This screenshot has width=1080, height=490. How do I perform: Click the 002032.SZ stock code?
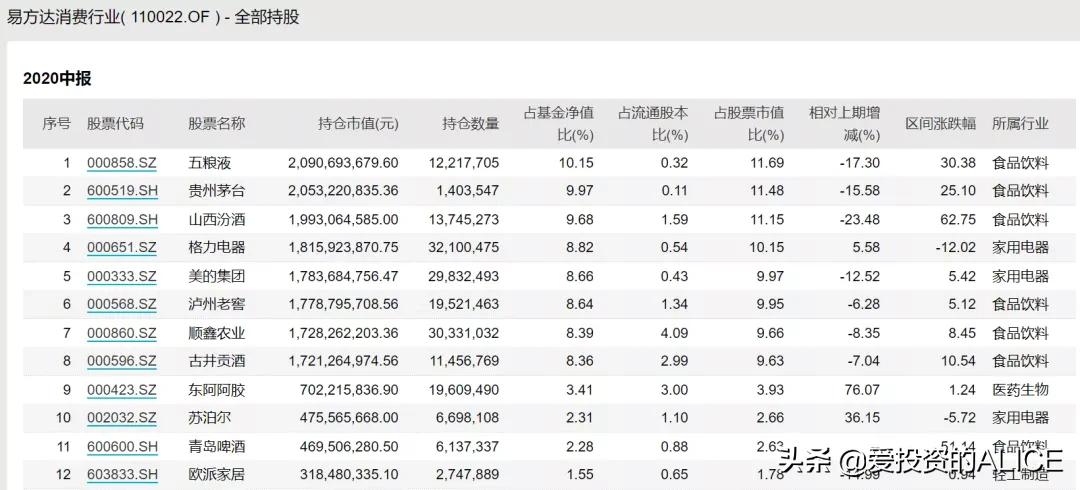122,418
